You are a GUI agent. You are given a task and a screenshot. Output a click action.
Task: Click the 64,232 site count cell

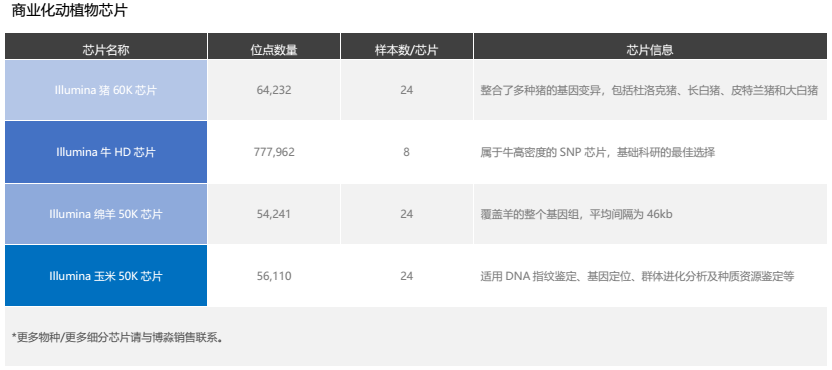tap(274, 90)
